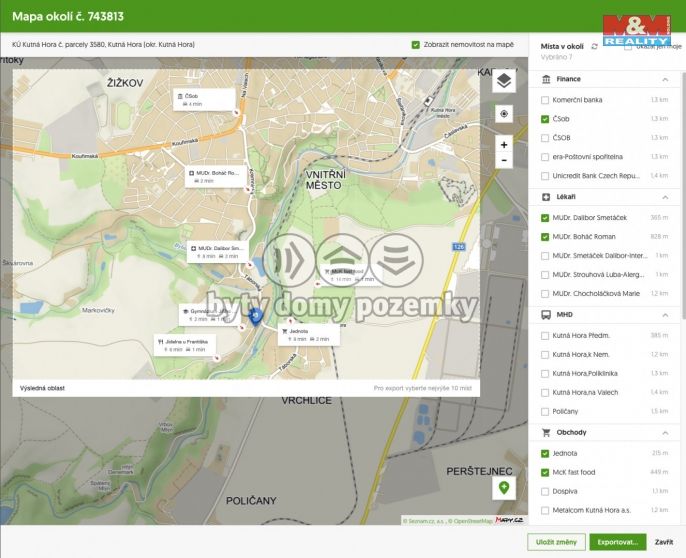Zoom in on the map
The height and width of the screenshot is (558, 686).
pos(504,145)
